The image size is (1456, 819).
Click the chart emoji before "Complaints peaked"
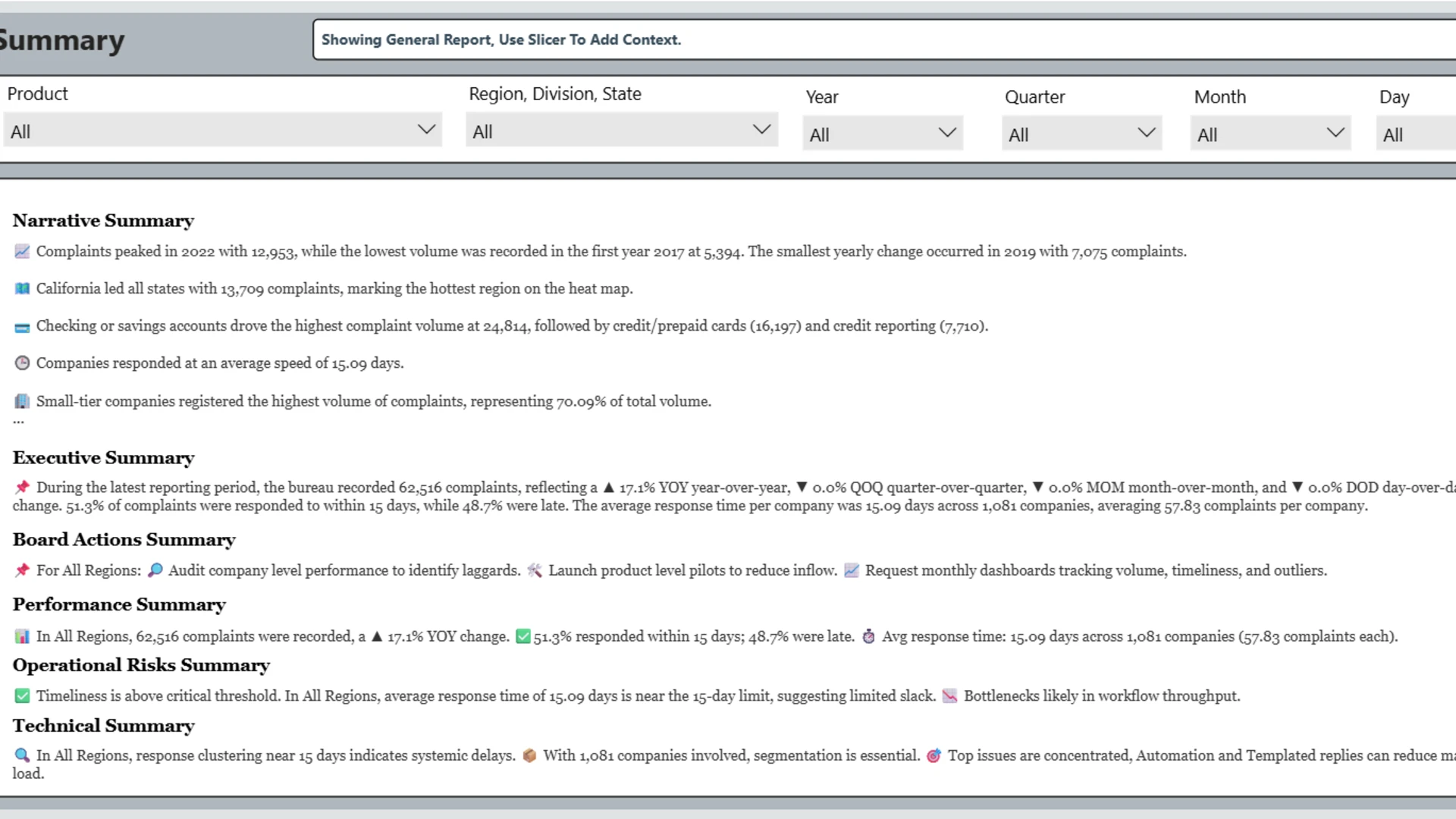[22, 252]
